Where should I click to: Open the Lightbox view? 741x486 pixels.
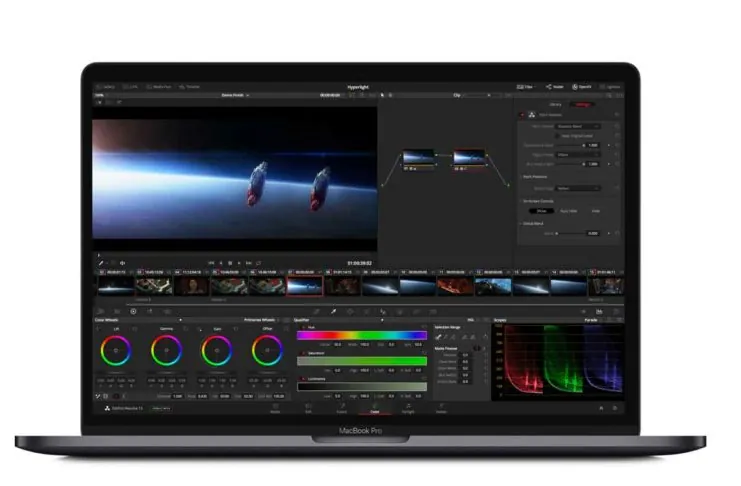(x=610, y=87)
